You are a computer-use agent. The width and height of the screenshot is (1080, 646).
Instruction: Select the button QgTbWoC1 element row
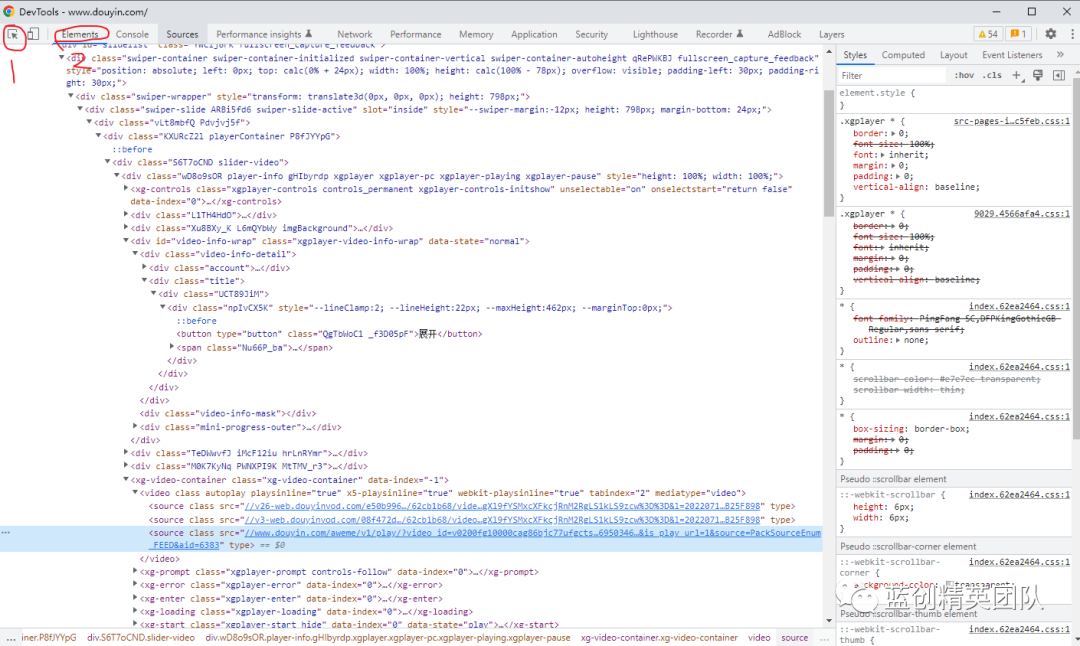point(329,334)
